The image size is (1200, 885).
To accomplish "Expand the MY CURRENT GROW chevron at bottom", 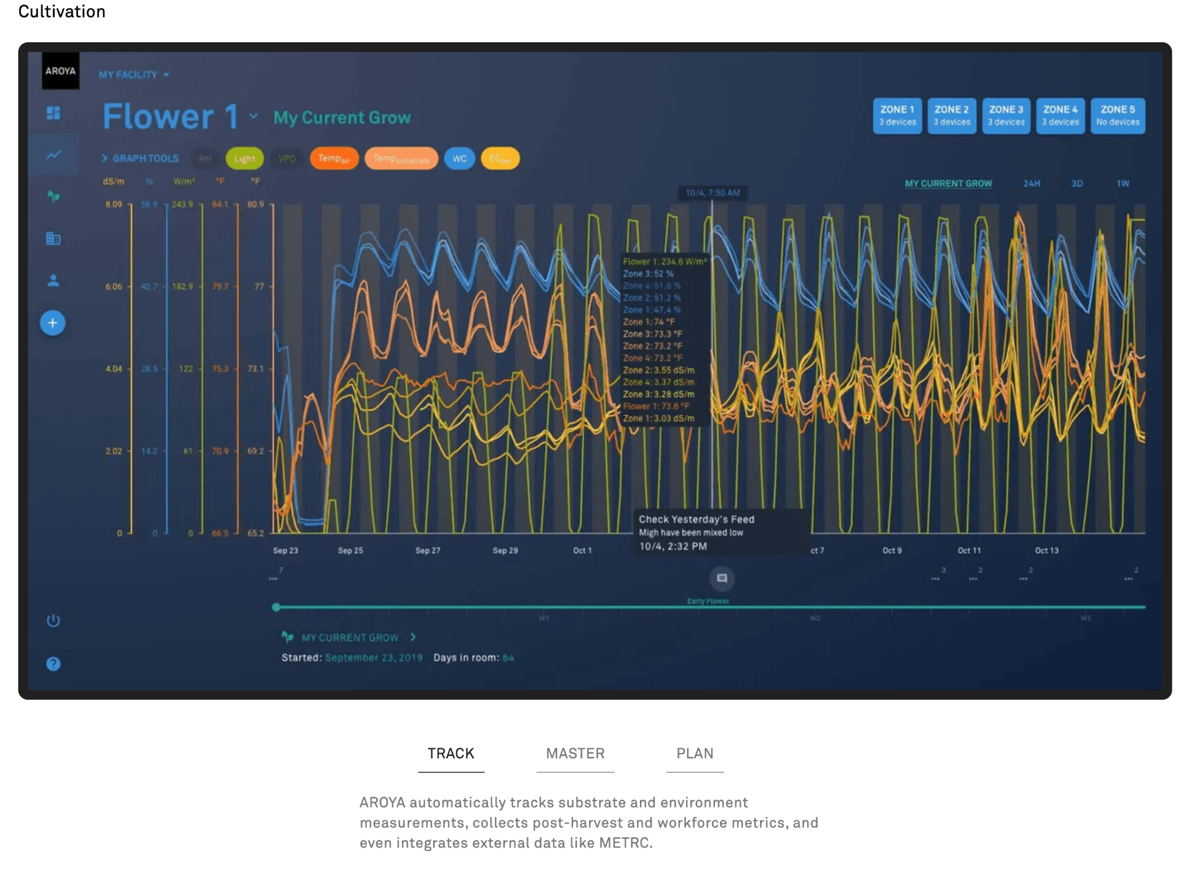I will [413, 637].
